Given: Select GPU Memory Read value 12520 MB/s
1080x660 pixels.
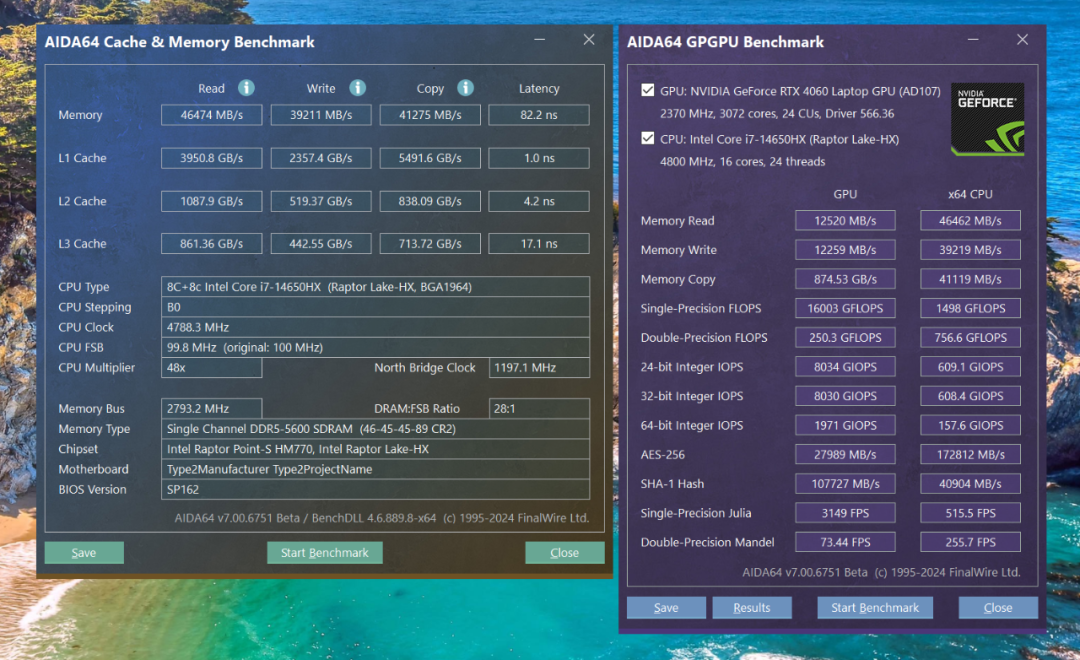Looking at the screenshot, I should point(845,220).
